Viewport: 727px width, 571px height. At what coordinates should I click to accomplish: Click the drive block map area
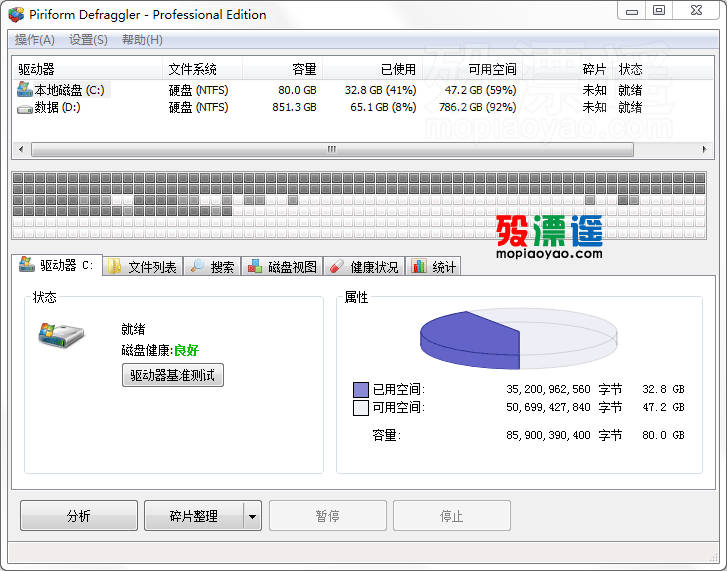359,205
